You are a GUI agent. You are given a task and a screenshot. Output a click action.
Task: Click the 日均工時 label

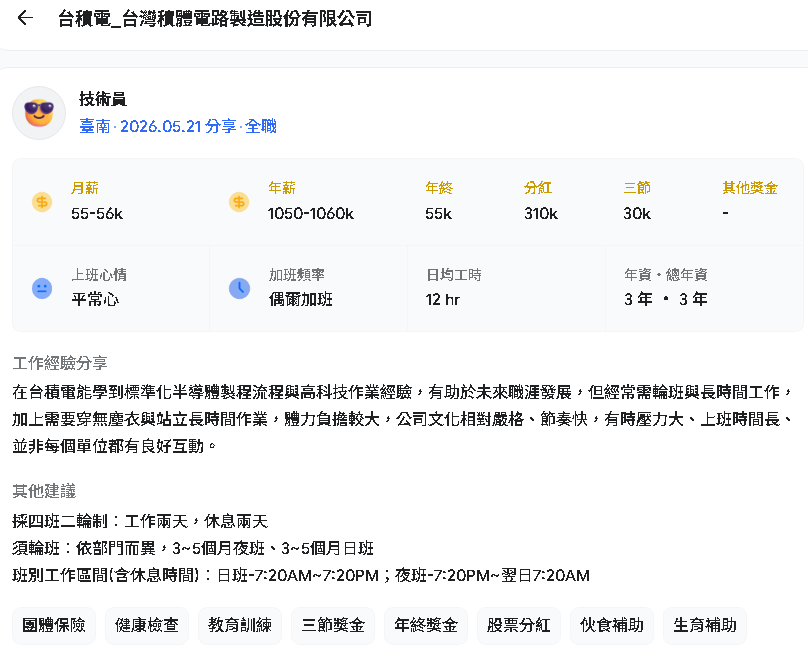(453, 275)
